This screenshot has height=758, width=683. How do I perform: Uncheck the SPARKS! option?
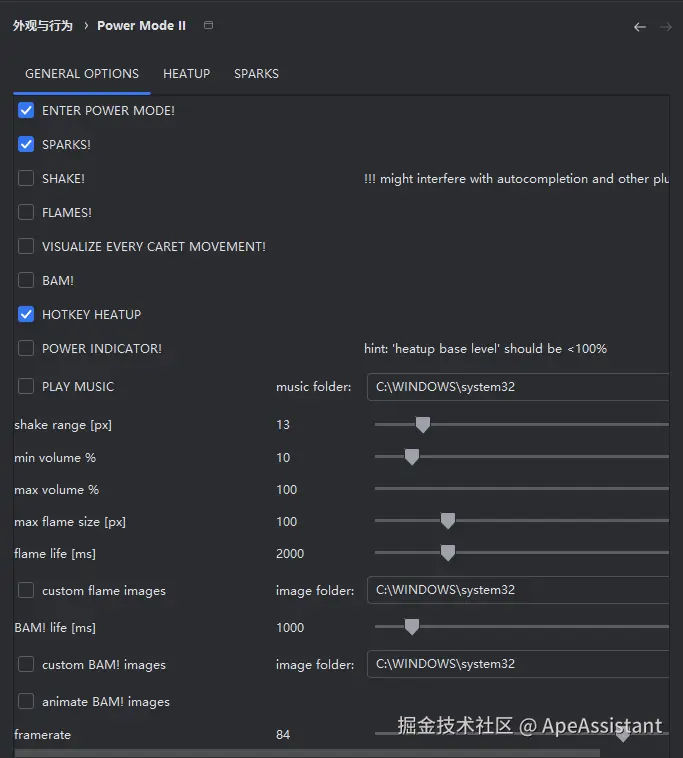26,144
